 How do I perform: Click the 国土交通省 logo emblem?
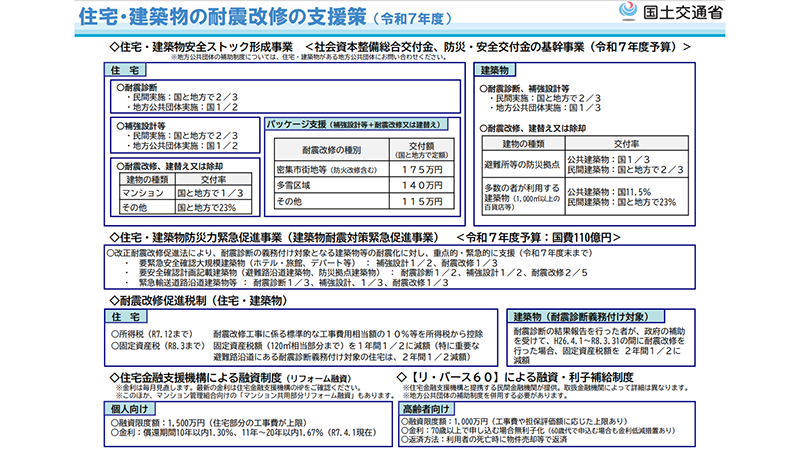tap(628, 11)
